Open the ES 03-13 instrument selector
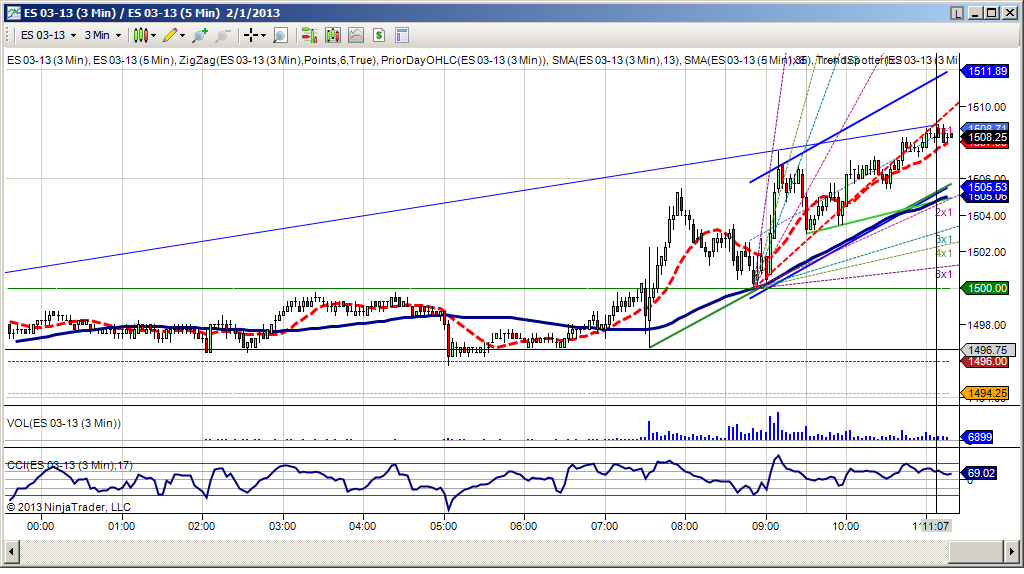Image resolution: width=1024 pixels, height=574 pixels. click(48, 35)
